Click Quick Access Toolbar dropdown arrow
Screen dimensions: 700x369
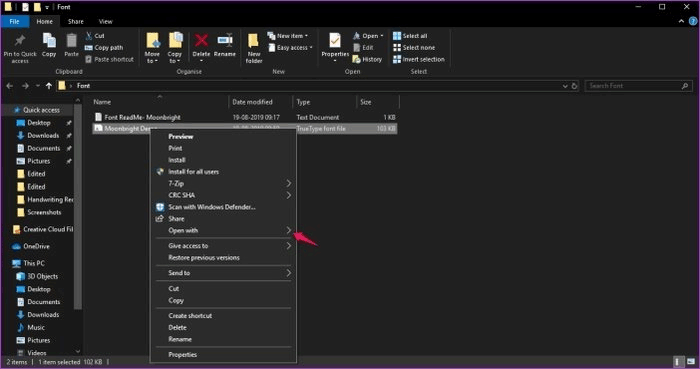[47, 7]
